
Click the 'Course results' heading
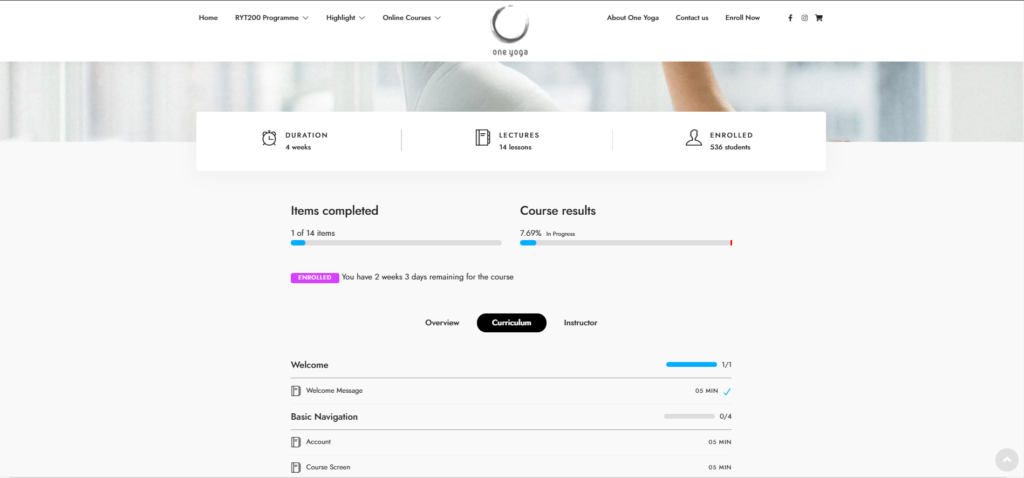(x=558, y=211)
